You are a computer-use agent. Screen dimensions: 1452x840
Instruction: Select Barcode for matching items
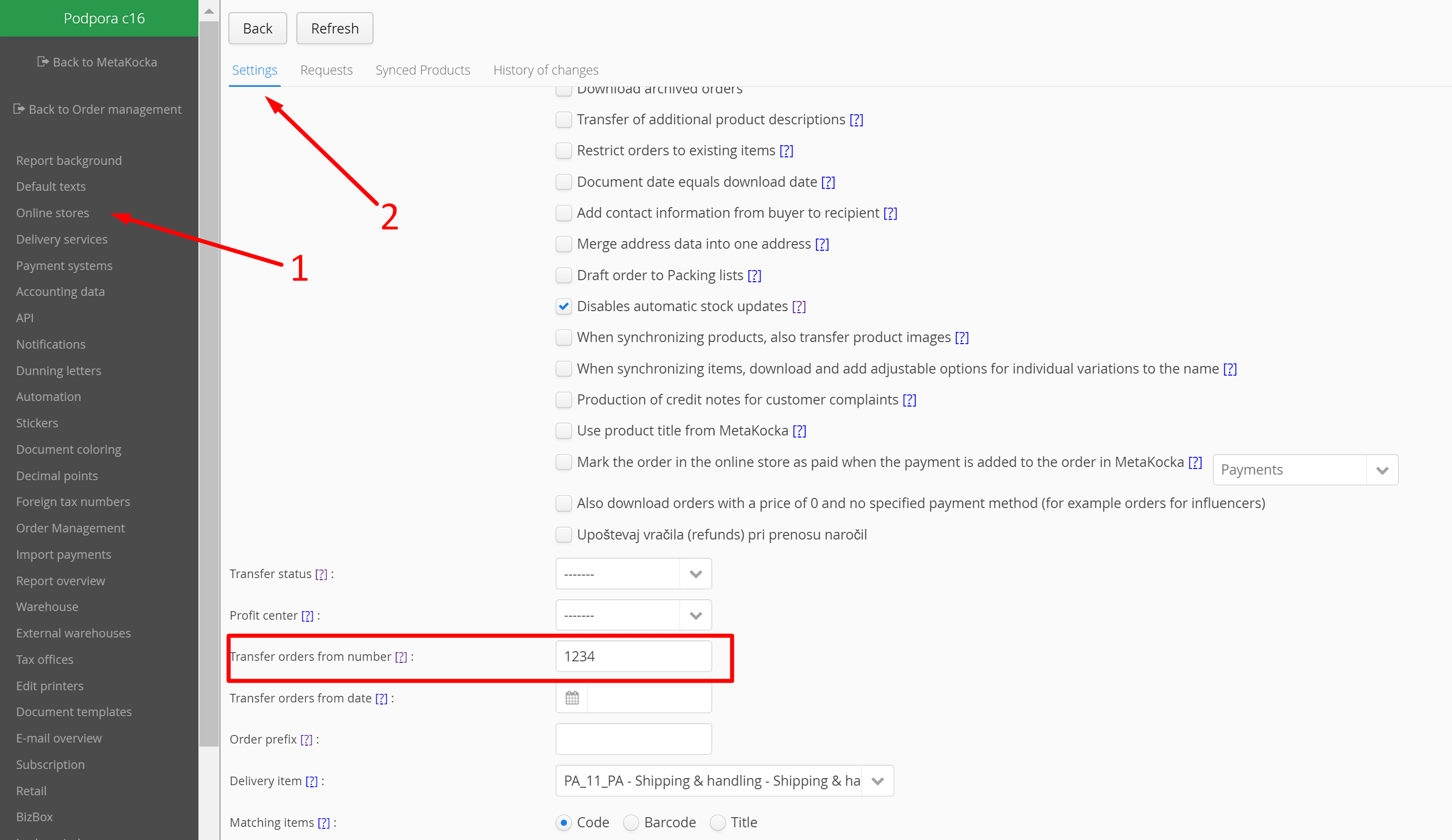click(x=631, y=822)
